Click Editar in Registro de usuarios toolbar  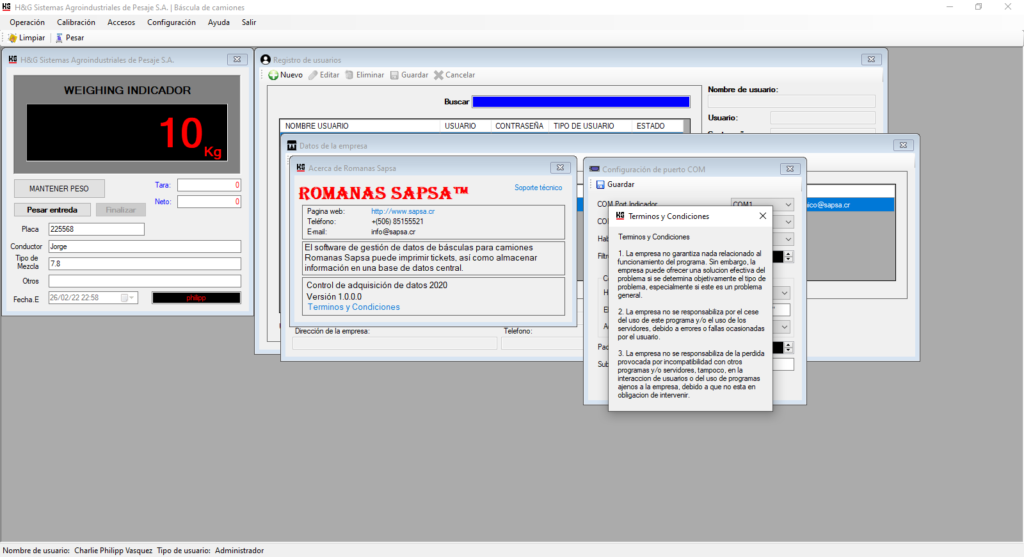(x=324, y=75)
